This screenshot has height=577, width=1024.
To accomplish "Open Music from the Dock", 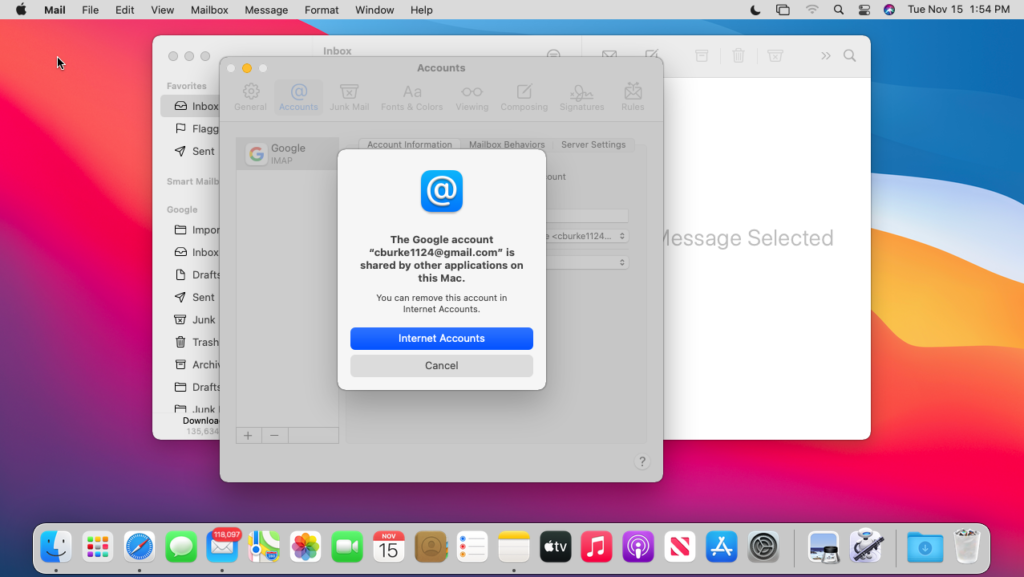I will (596, 547).
